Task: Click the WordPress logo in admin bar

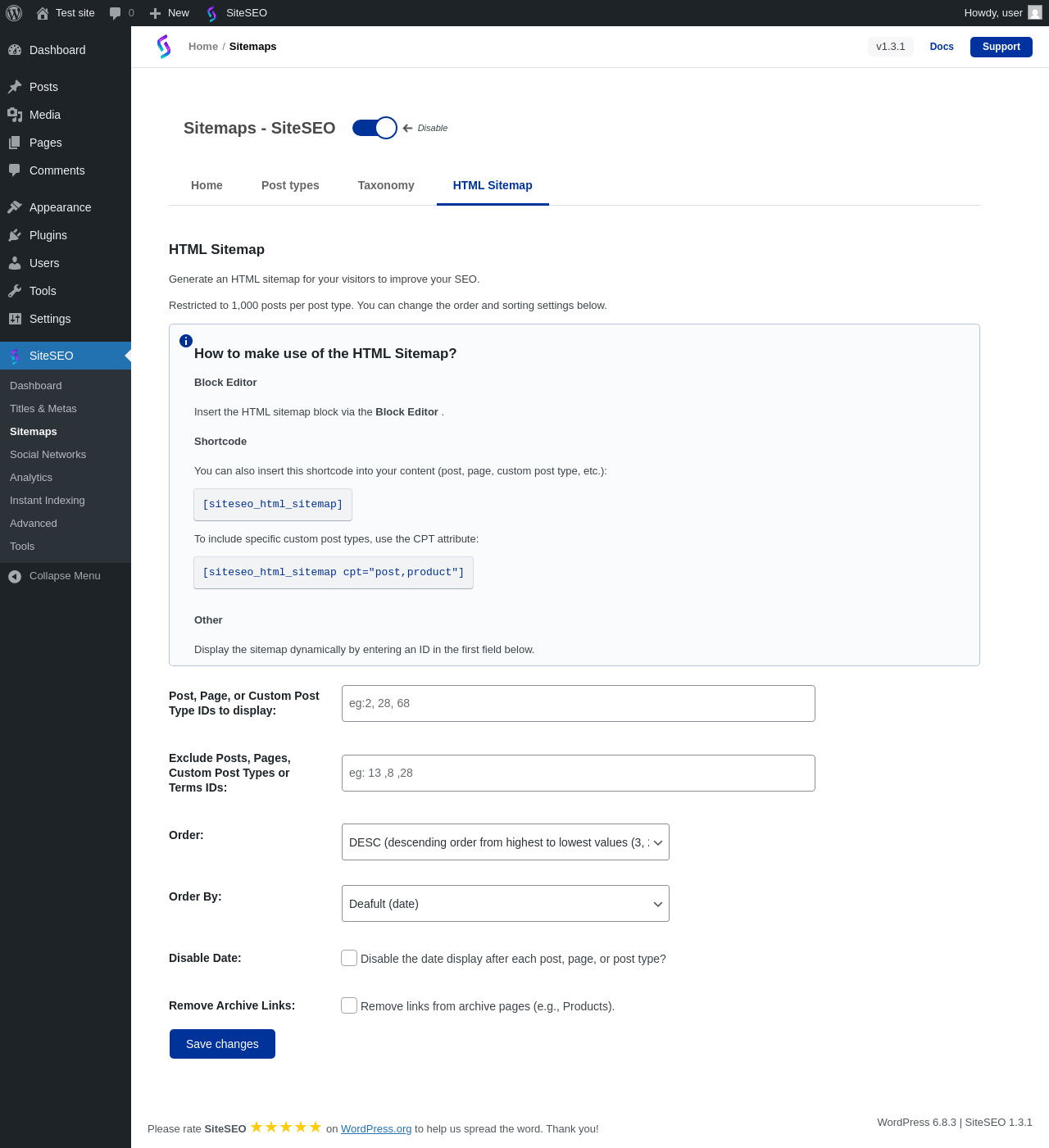Action: (14, 13)
